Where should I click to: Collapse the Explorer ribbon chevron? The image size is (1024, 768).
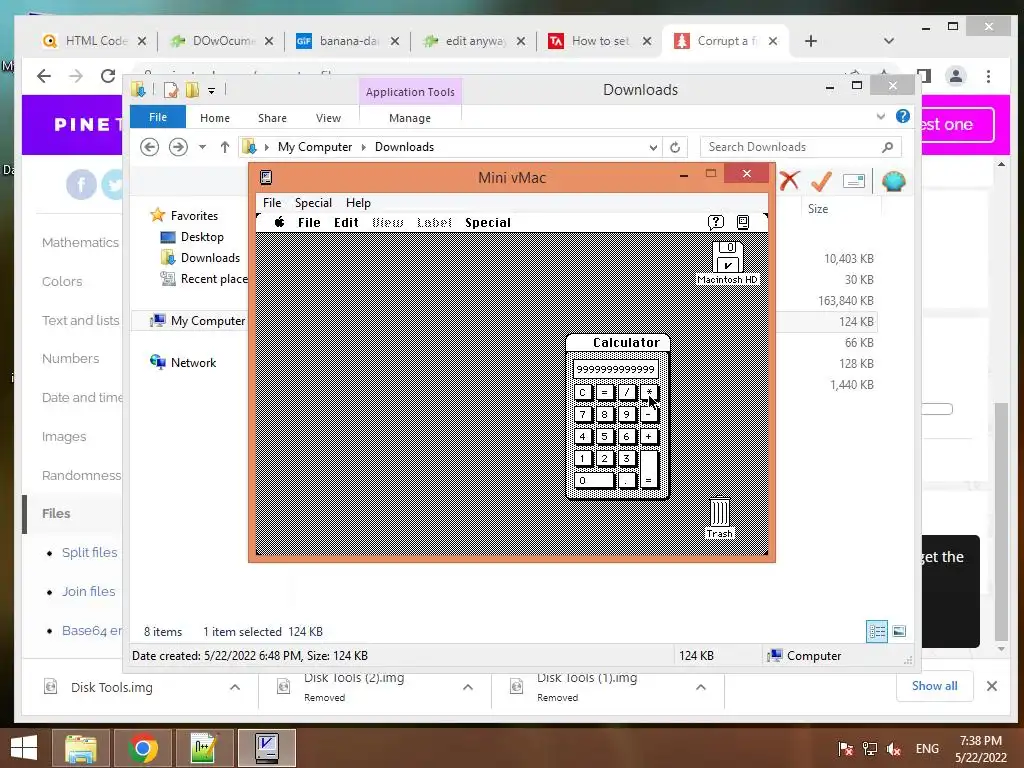click(881, 116)
